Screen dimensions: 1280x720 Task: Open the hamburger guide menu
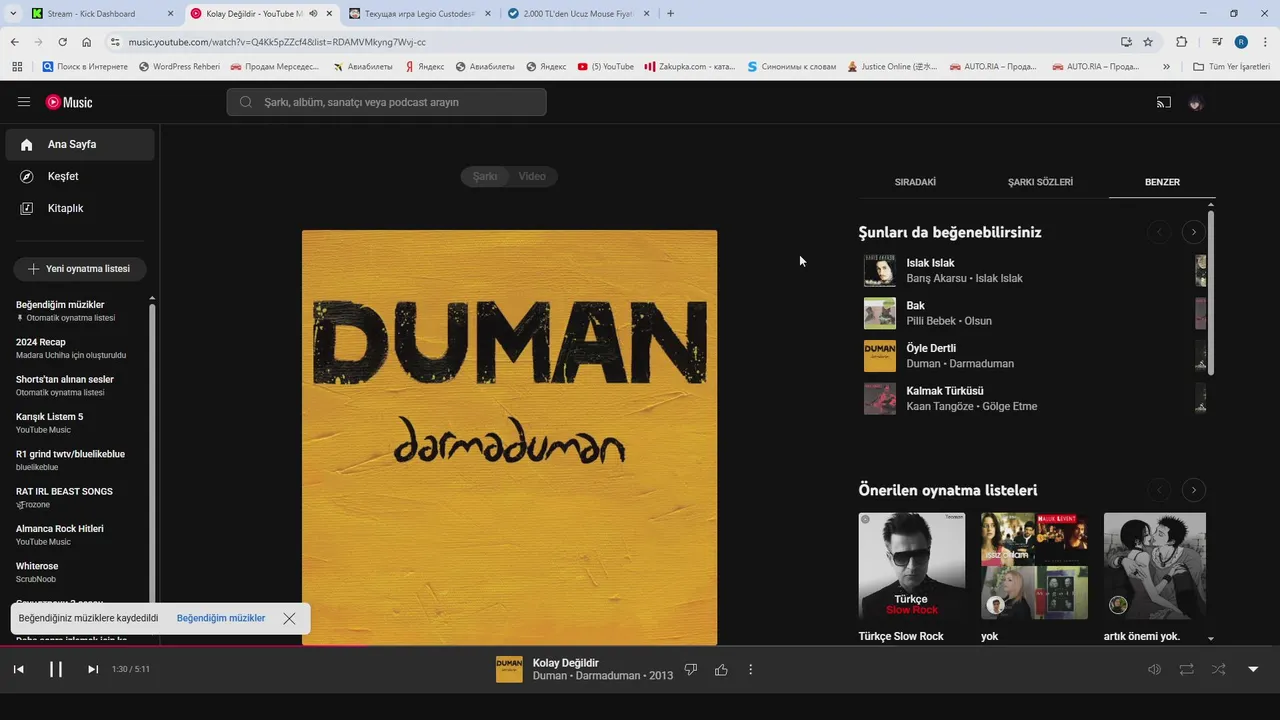click(x=24, y=102)
